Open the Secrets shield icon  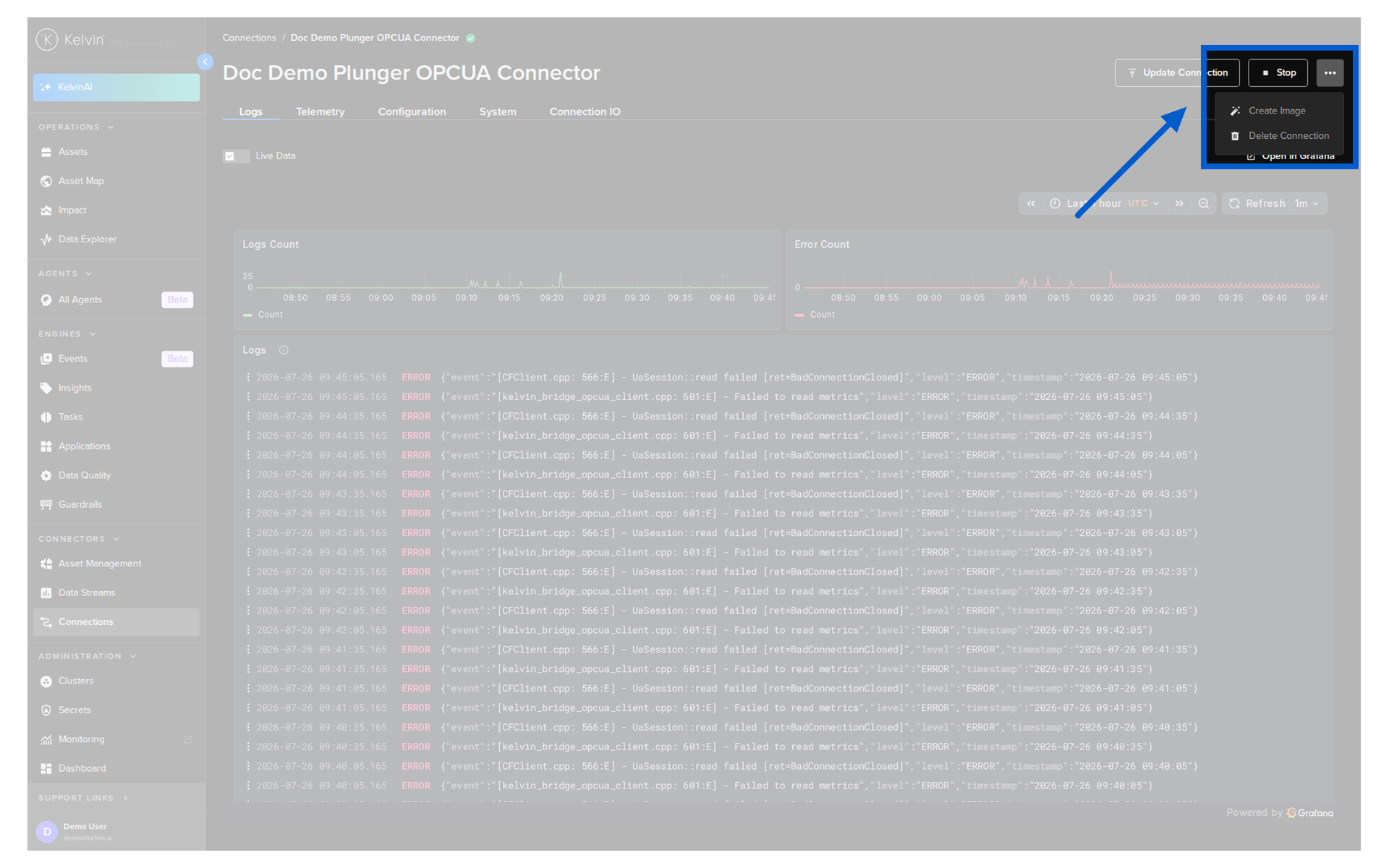(46, 710)
